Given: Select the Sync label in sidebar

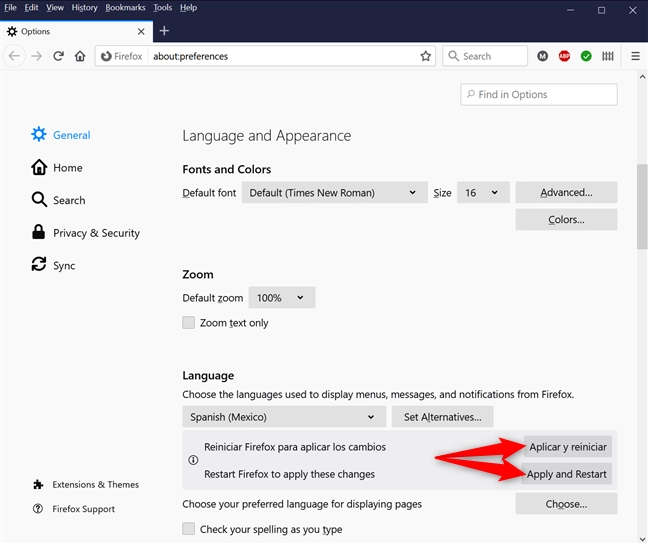Looking at the screenshot, I should (x=64, y=265).
